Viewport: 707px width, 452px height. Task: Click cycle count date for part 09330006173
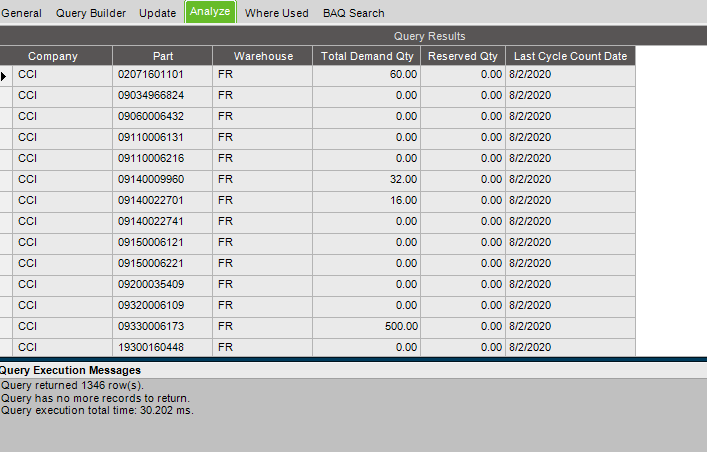point(570,326)
